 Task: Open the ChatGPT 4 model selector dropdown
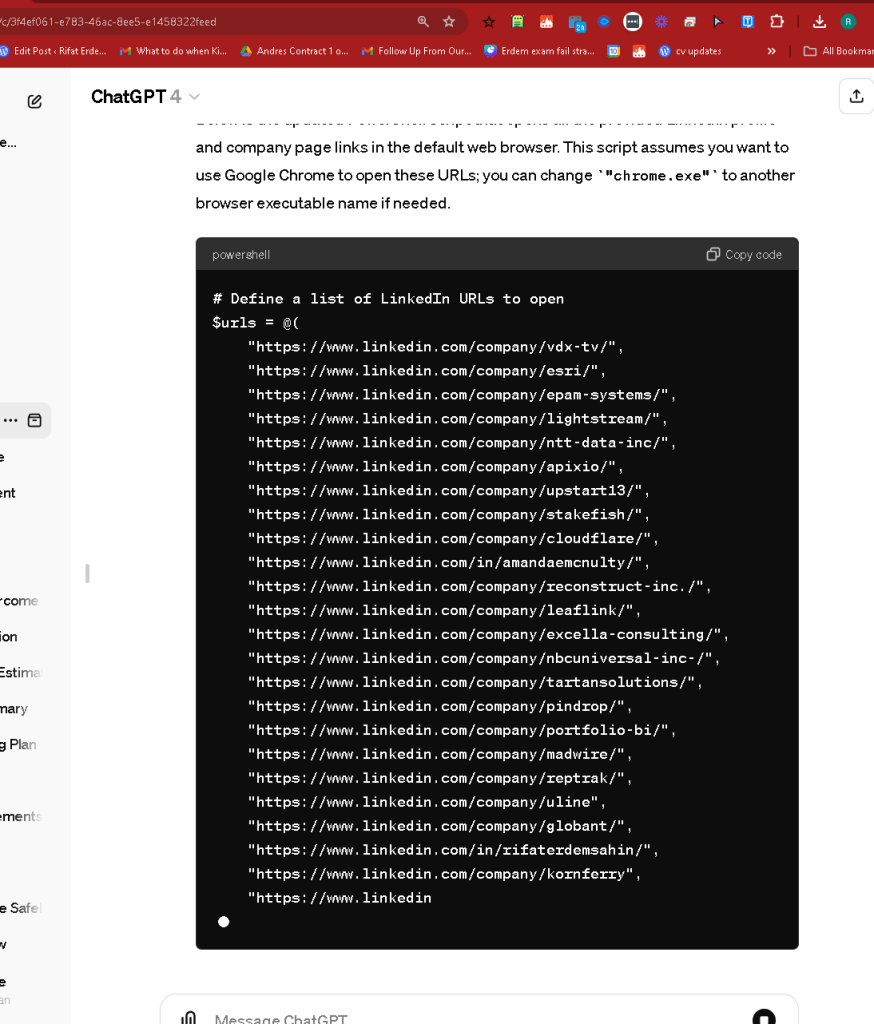pos(145,97)
